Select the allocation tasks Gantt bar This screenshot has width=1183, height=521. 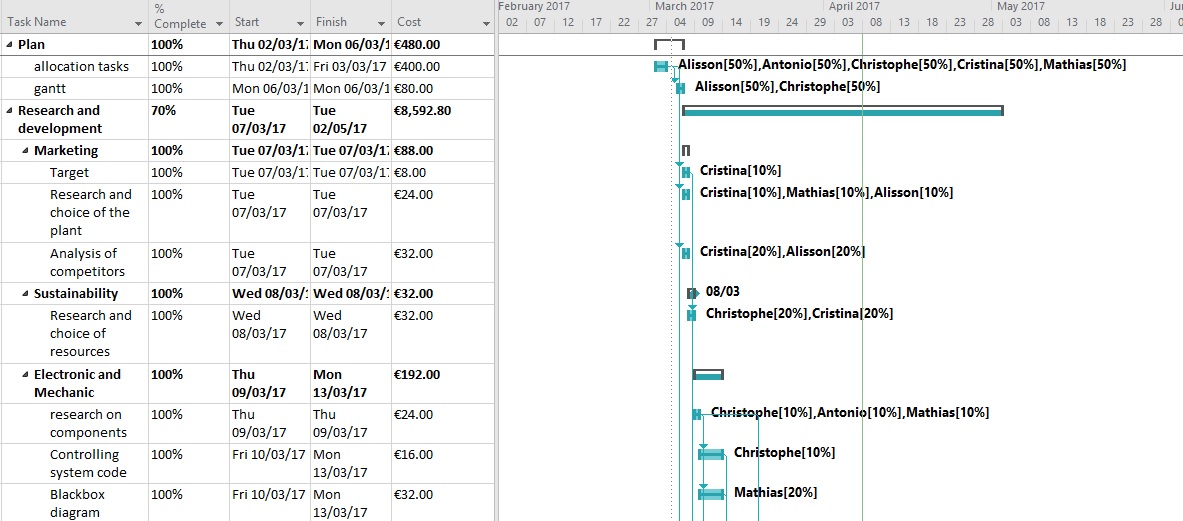point(660,66)
